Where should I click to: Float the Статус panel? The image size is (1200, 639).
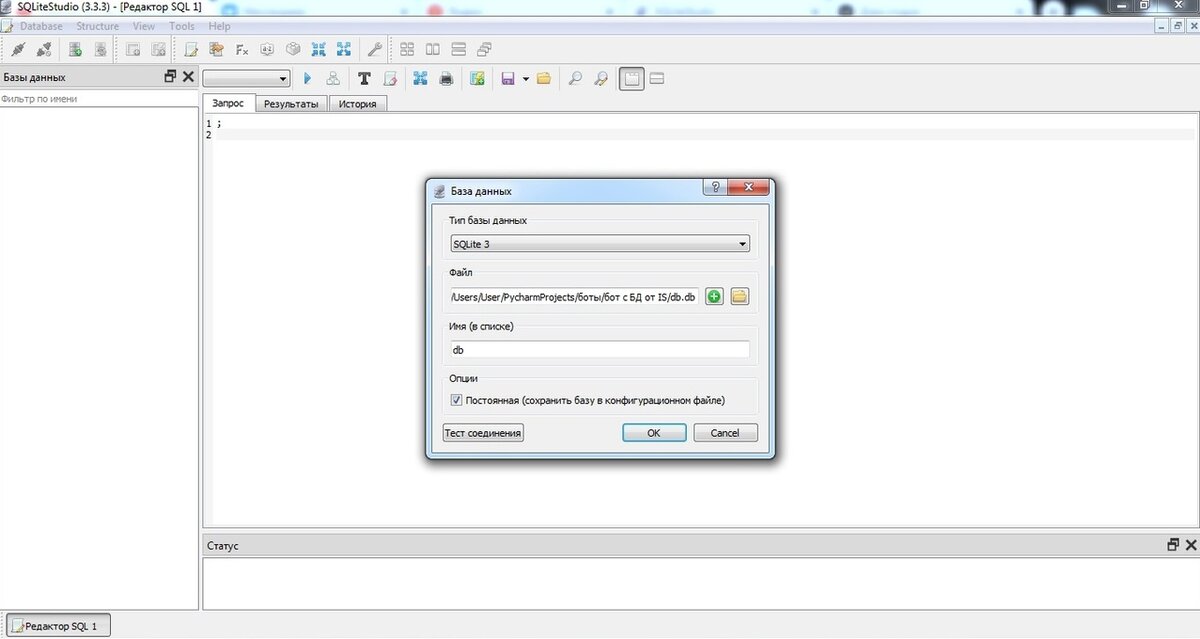coord(1173,545)
